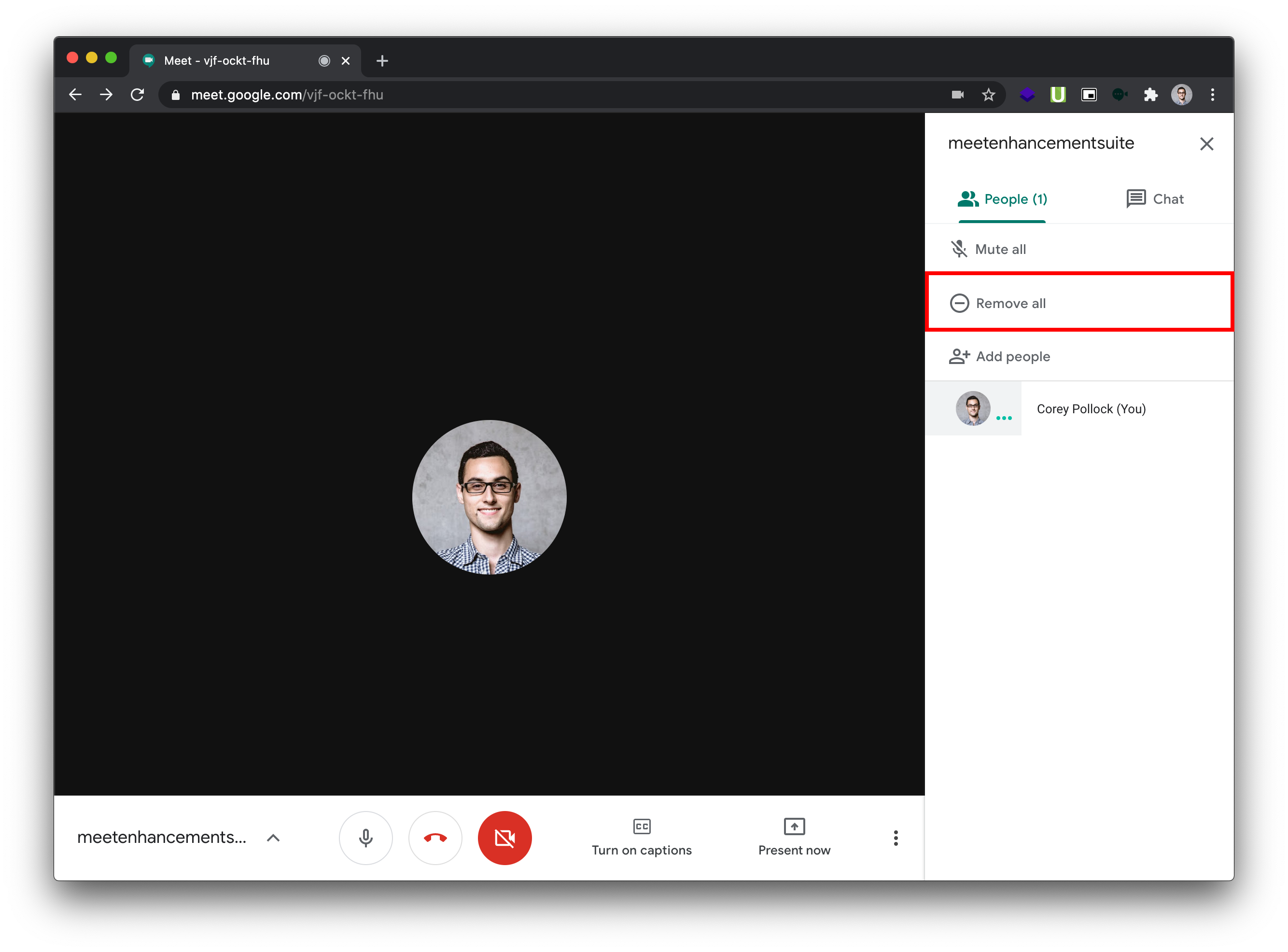Click the browser back arrow
The image size is (1288, 952).
pyautogui.click(x=75, y=95)
